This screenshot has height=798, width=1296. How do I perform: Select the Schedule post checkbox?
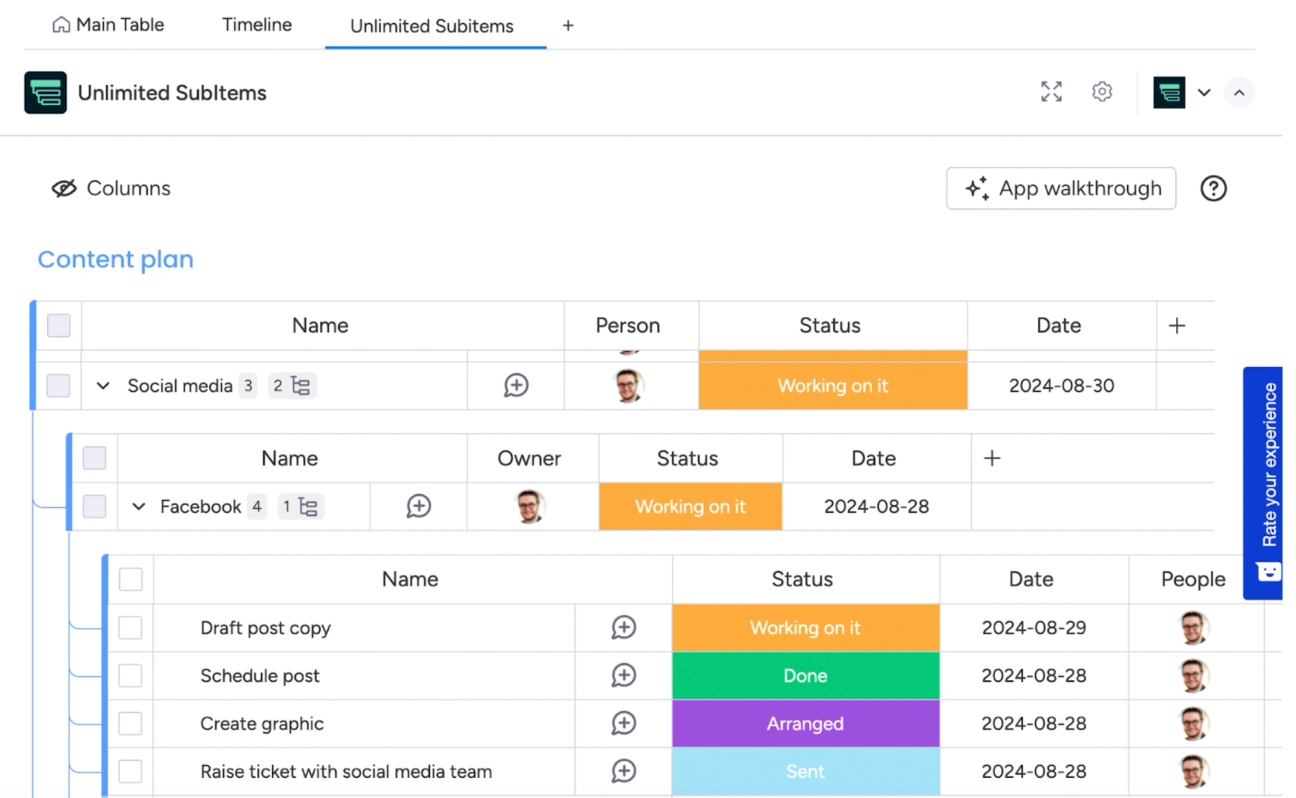[x=130, y=675]
